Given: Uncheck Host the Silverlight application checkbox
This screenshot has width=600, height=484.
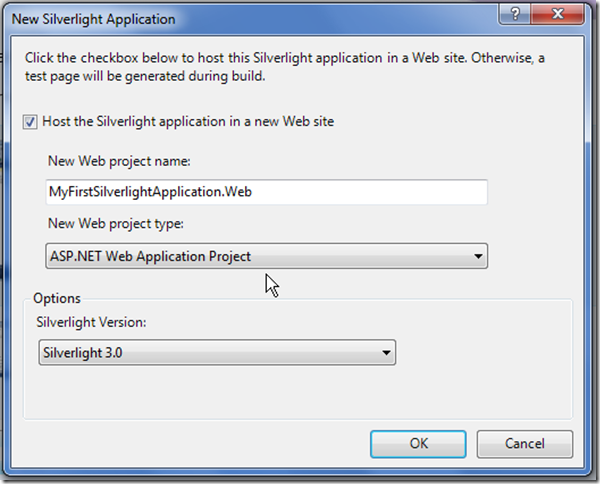Looking at the screenshot, I should point(30,122).
